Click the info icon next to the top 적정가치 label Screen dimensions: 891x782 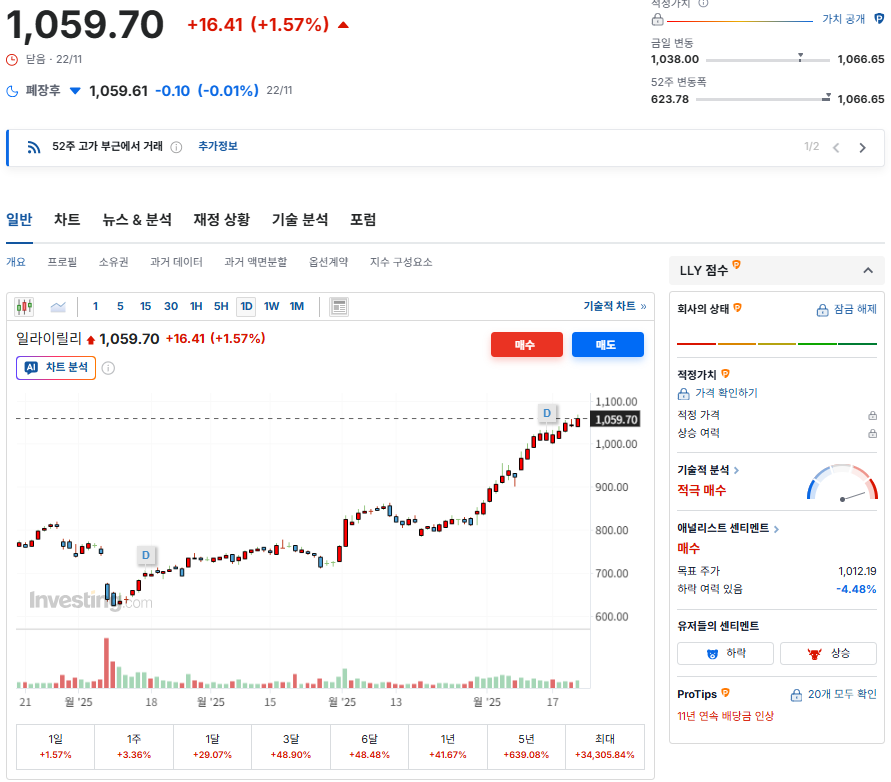pyautogui.click(x=703, y=3)
